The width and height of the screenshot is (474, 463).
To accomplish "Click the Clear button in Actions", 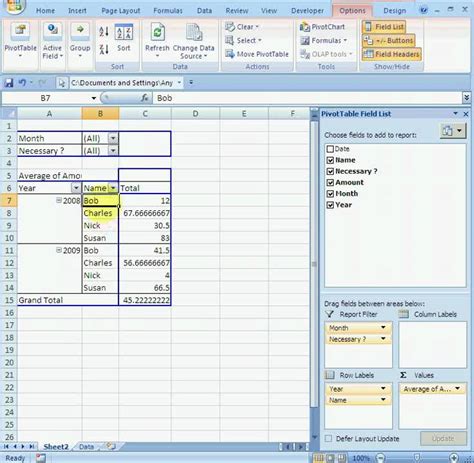I will point(242,27).
